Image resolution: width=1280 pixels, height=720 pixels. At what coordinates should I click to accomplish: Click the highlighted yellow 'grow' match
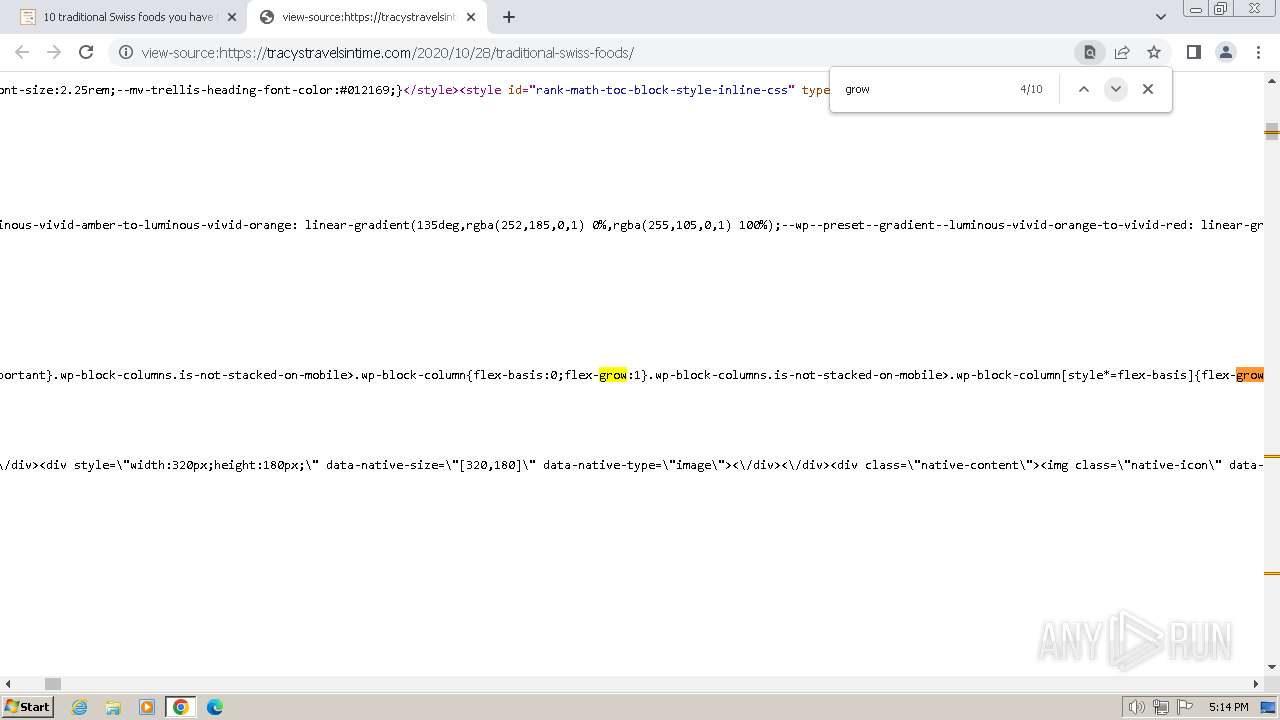coord(613,375)
